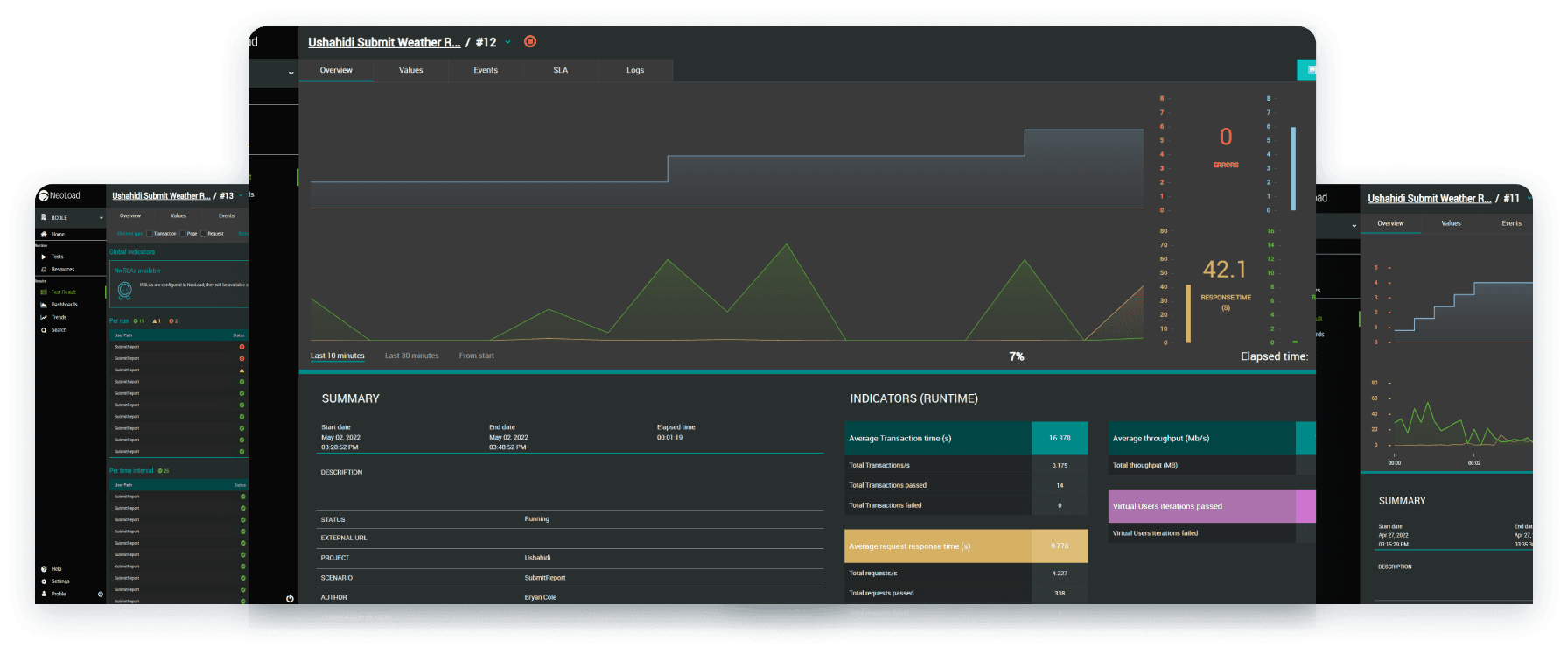This screenshot has width=1568, height=648.
Task: Open Trends in the left sidebar
Action: coord(44,317)
